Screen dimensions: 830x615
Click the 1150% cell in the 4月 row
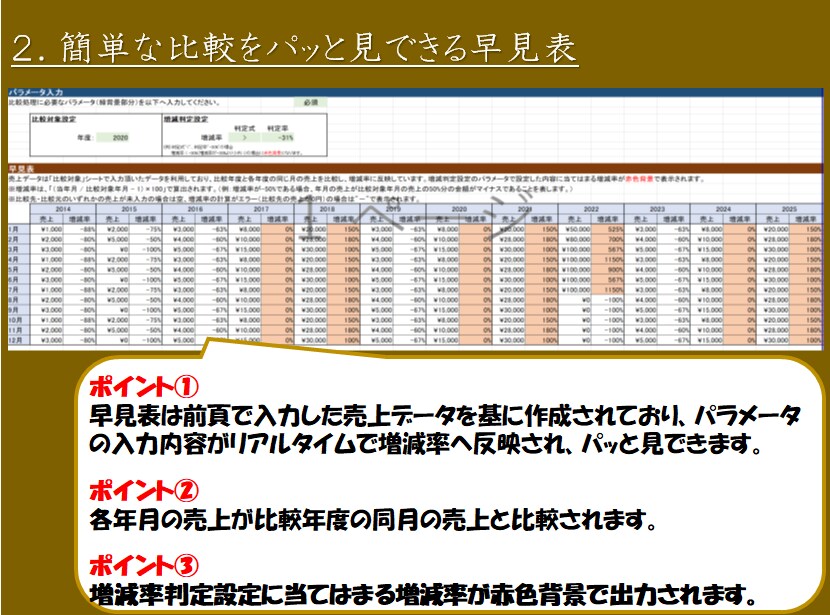point(608,259)
